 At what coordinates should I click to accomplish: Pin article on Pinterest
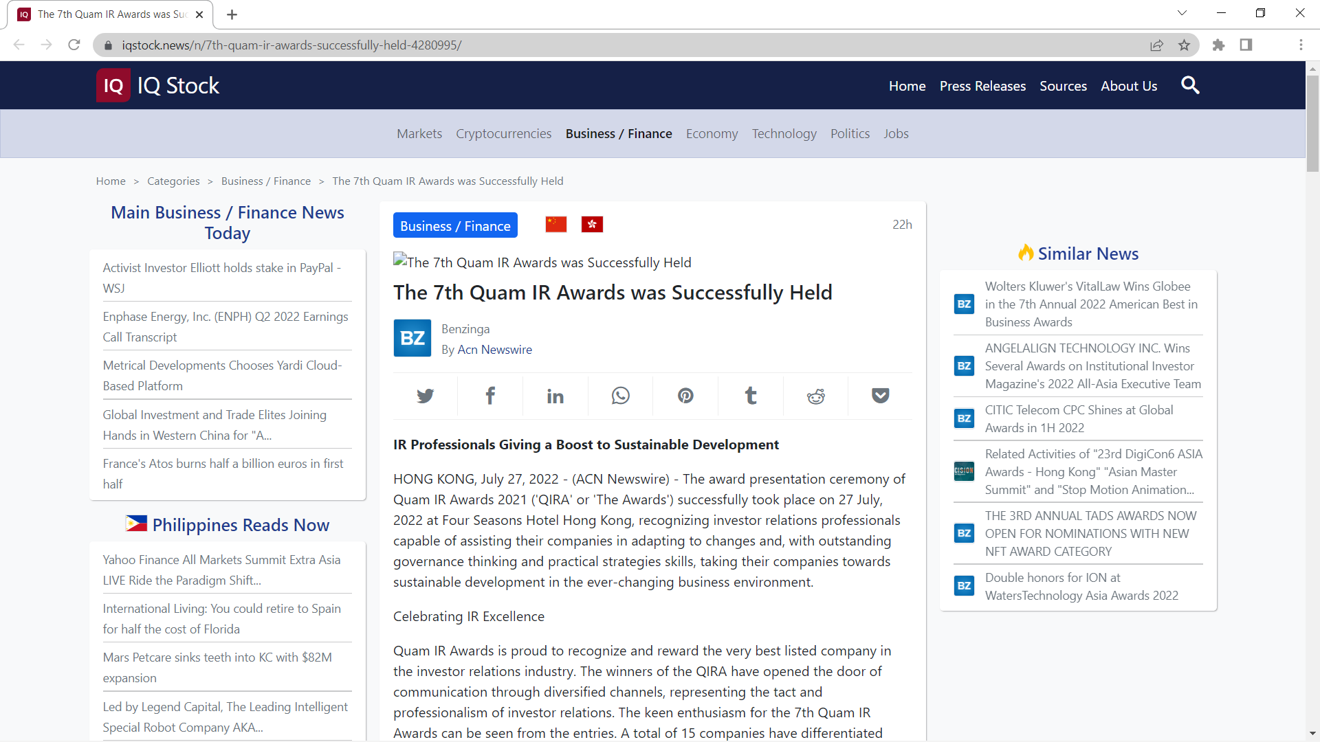(x=685, y=396)
